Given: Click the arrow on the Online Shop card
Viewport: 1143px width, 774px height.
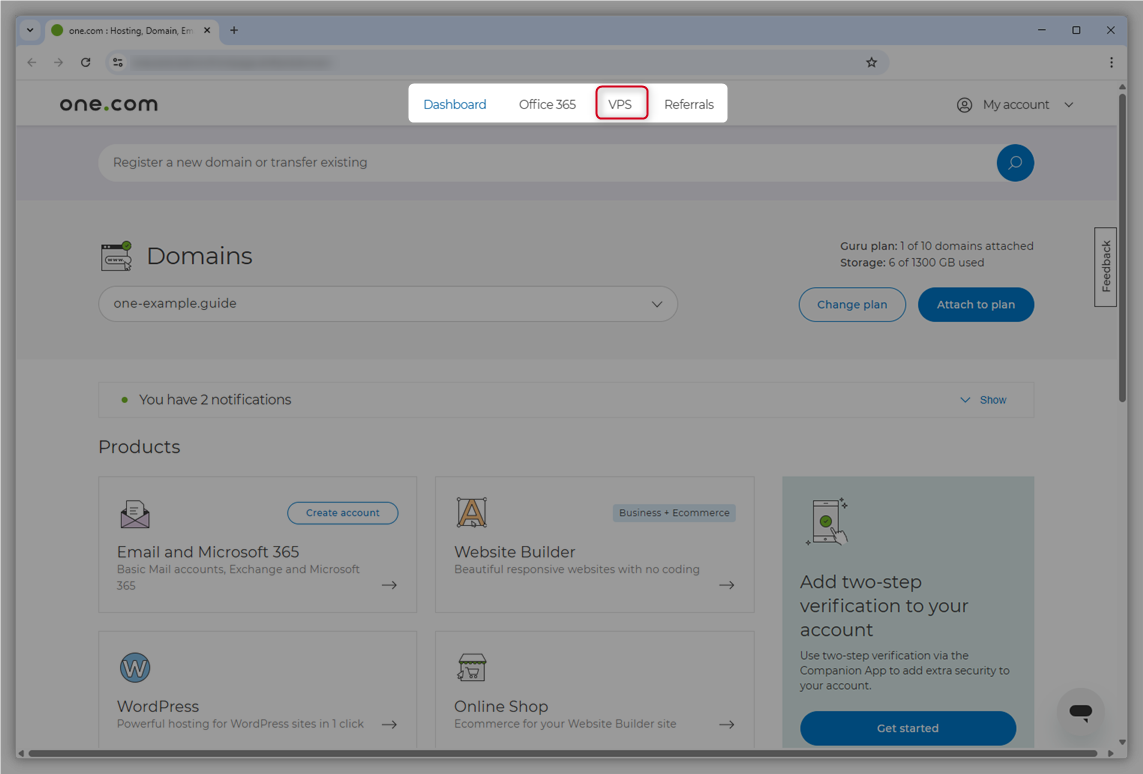Looking at the screenshot, I should pos(727,723).
